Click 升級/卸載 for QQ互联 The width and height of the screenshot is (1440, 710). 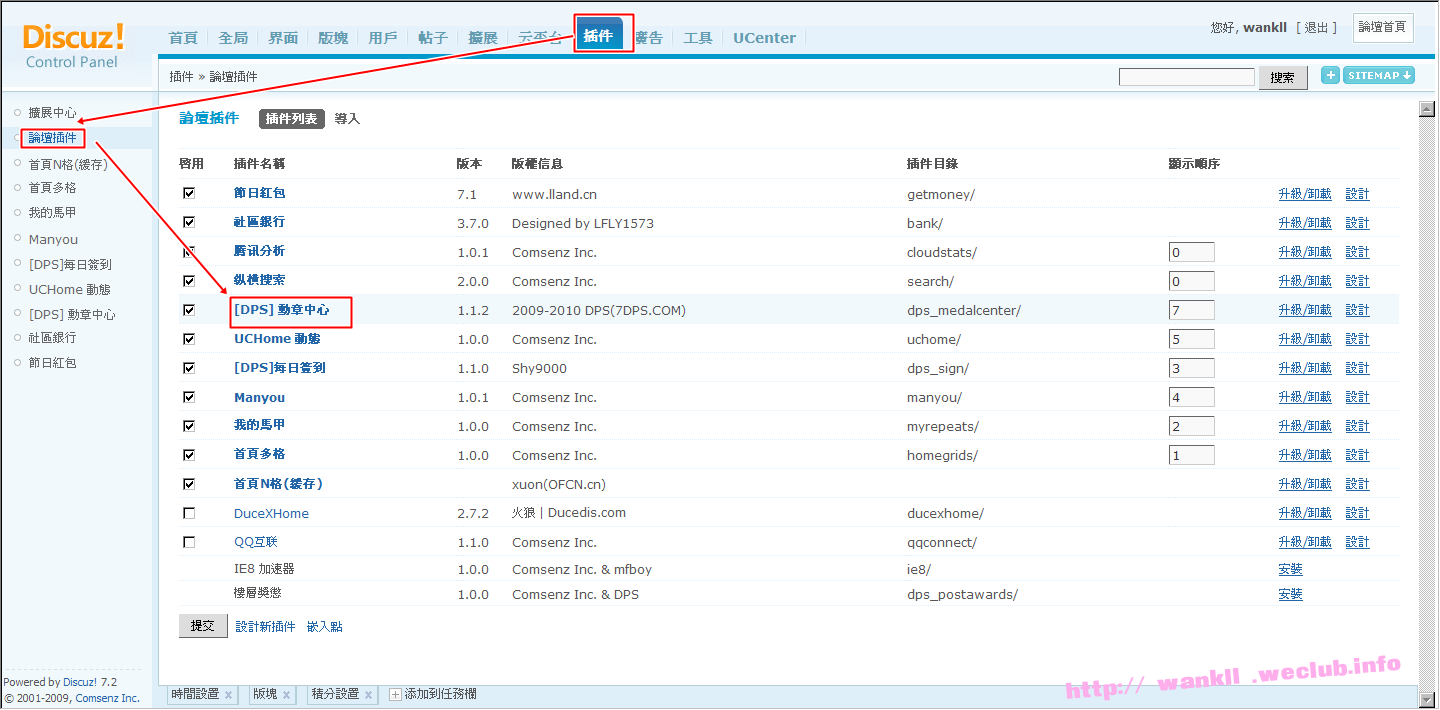(x=1305, y=542)
